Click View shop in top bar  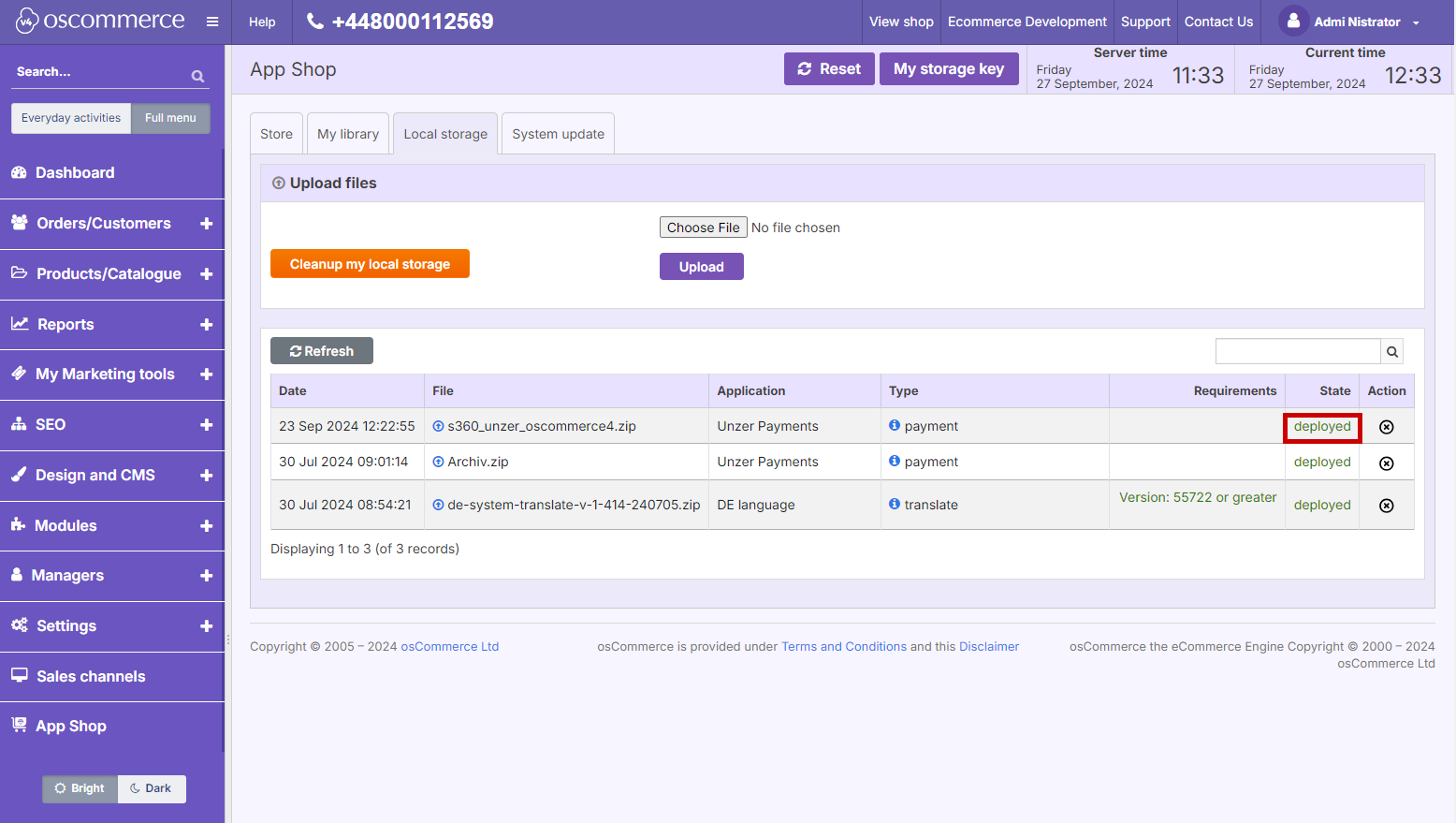tap(901, 22)
